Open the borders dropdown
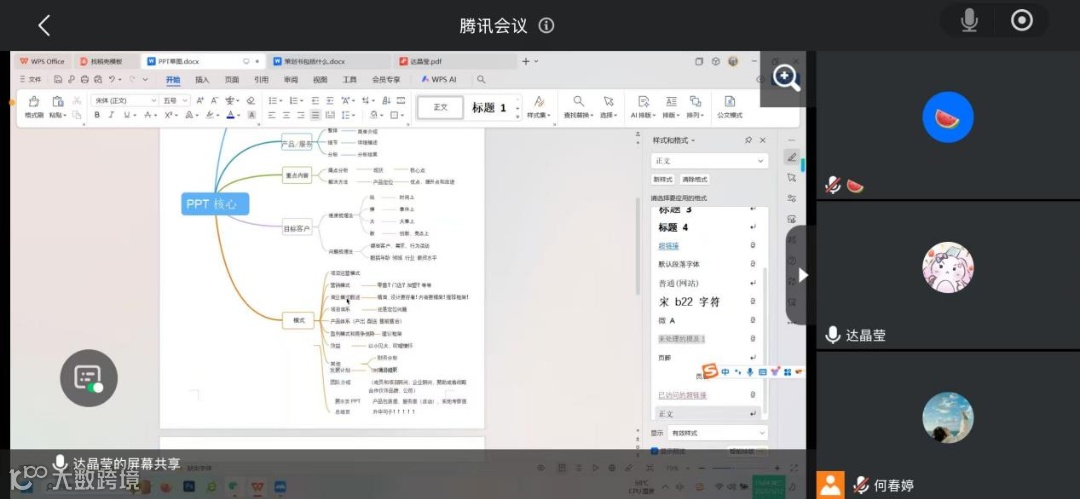This screenshot has height=499, width=1080. pyautogui.click(x=397, y=115)
